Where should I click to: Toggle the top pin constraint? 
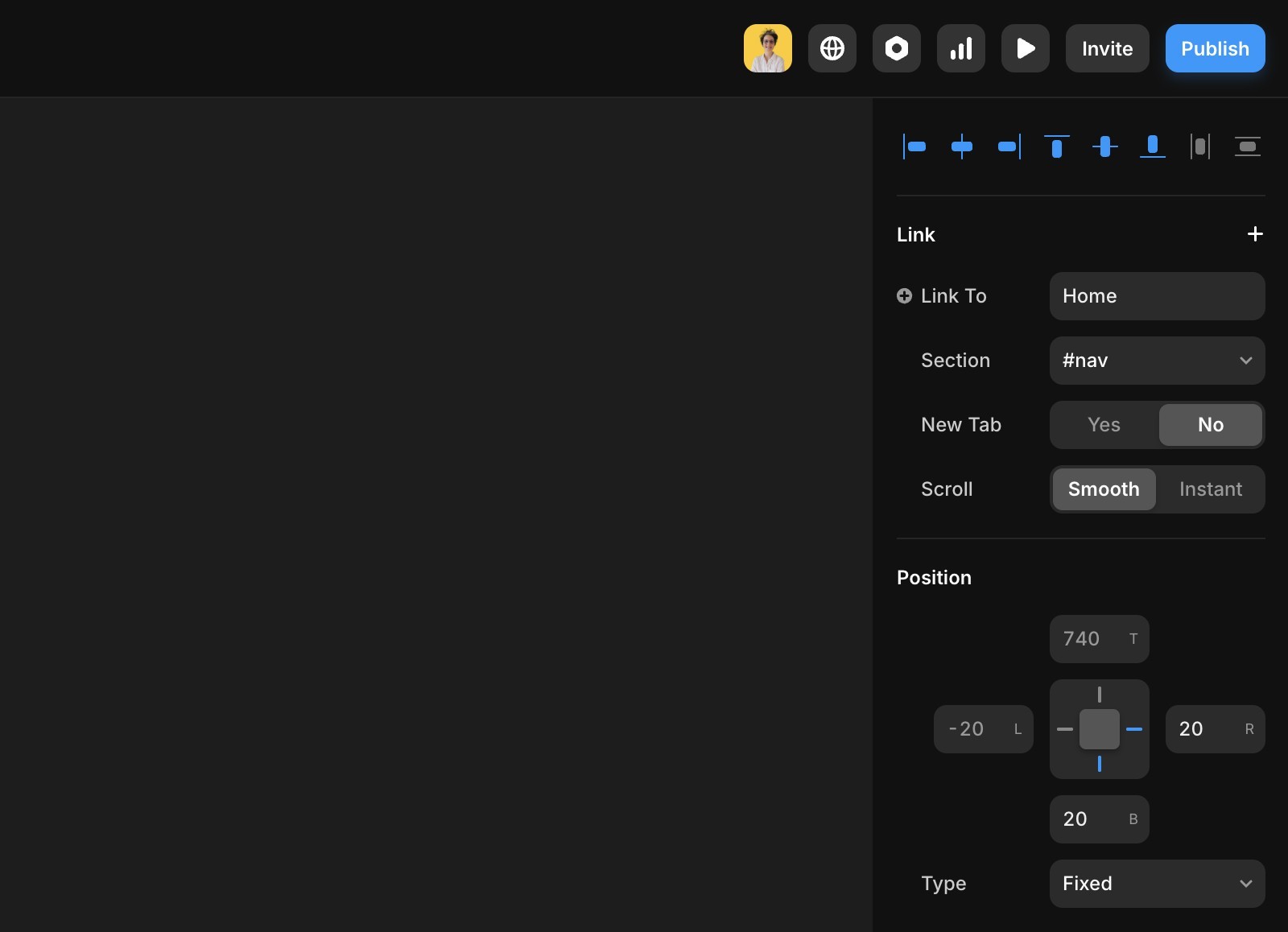point(1099,694)
